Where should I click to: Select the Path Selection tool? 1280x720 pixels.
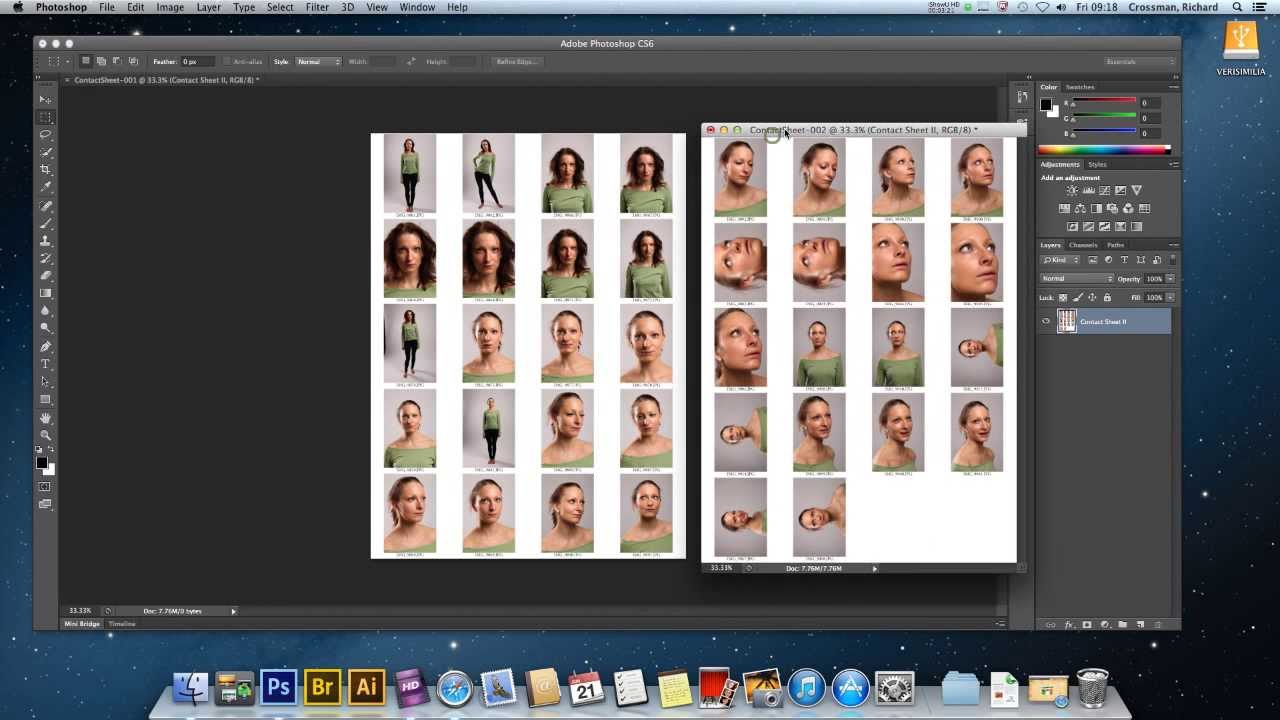tap(46, 382)
